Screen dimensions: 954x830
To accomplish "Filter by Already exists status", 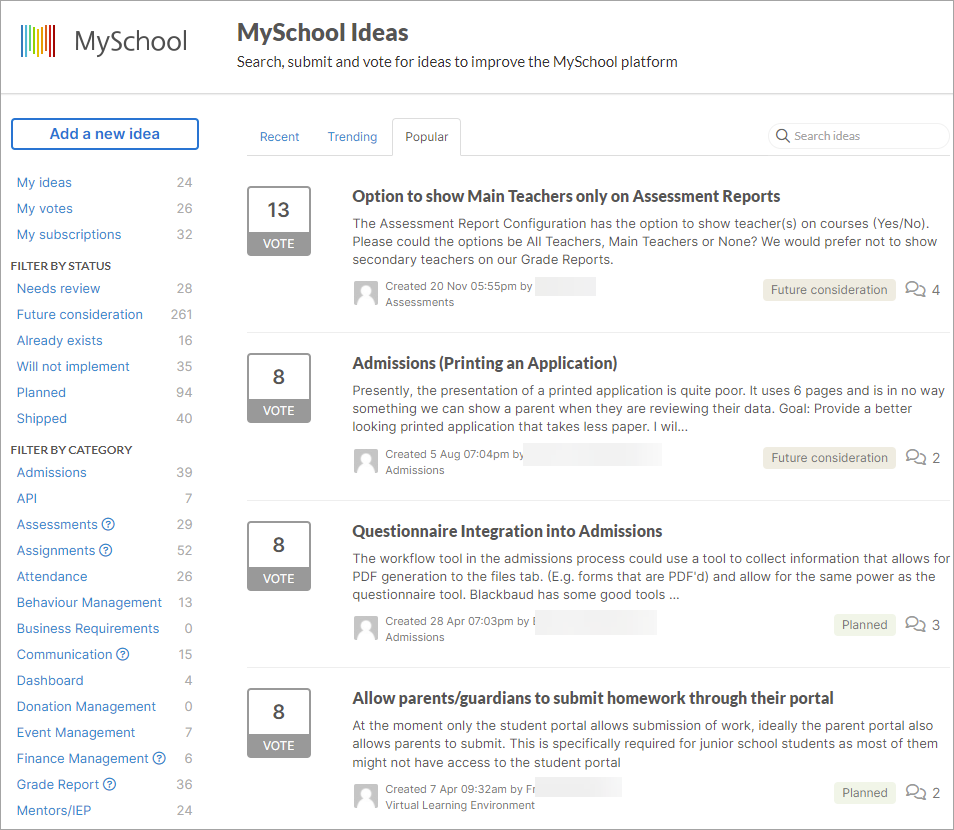I will point(60,341).
